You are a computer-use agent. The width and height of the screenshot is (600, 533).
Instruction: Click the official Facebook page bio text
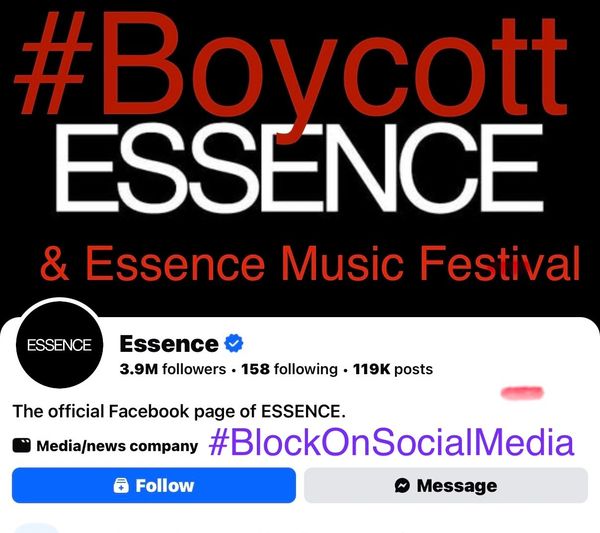178,410
